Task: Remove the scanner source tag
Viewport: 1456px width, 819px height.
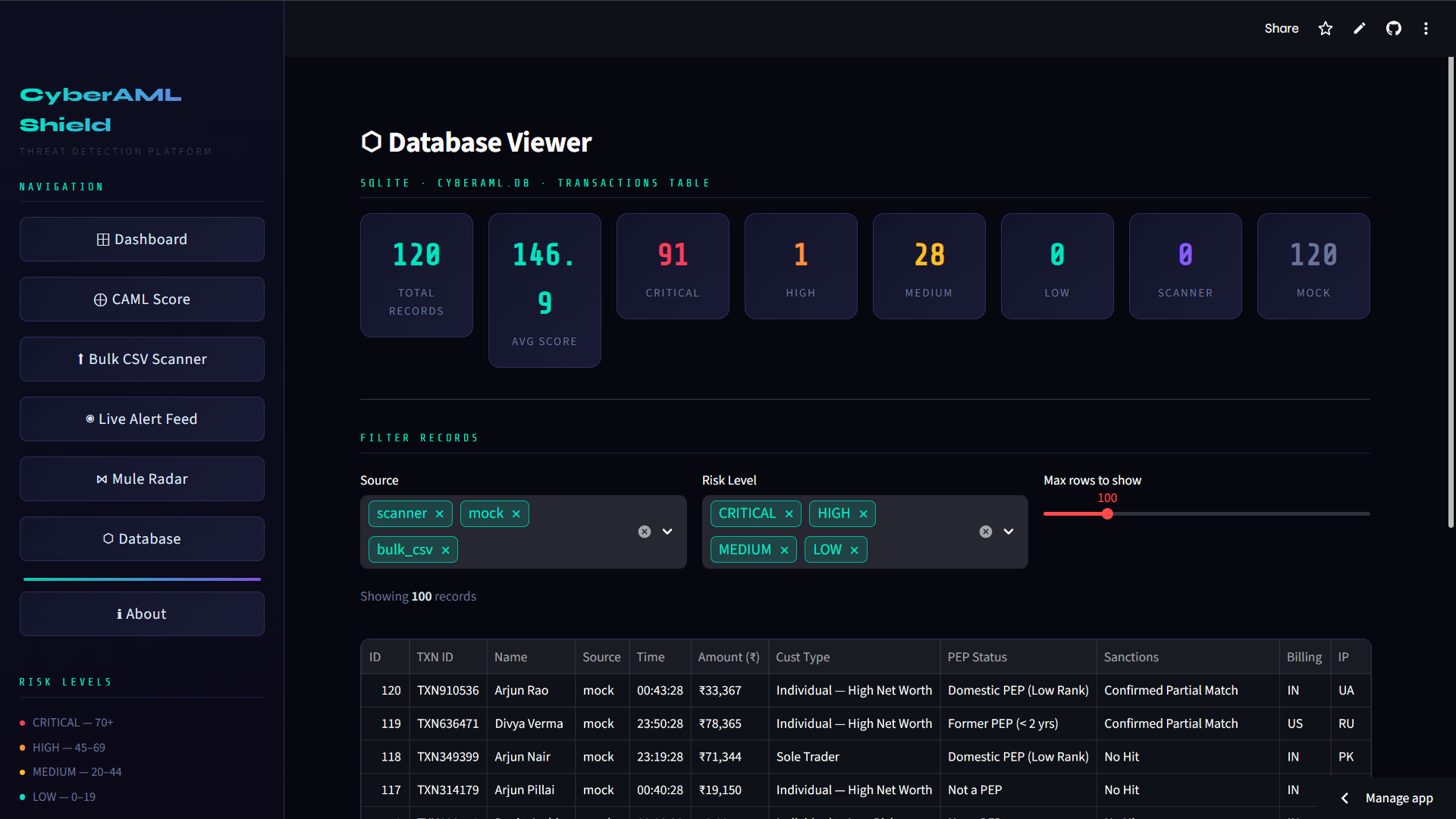Action: point(440,514)
